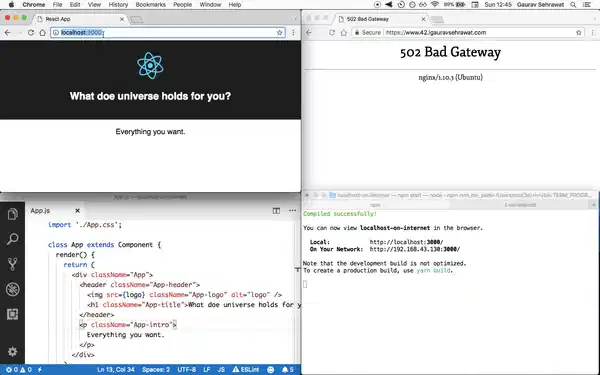Open the Window menu
This screenshot has height=375, width=600.
[210, 5]
